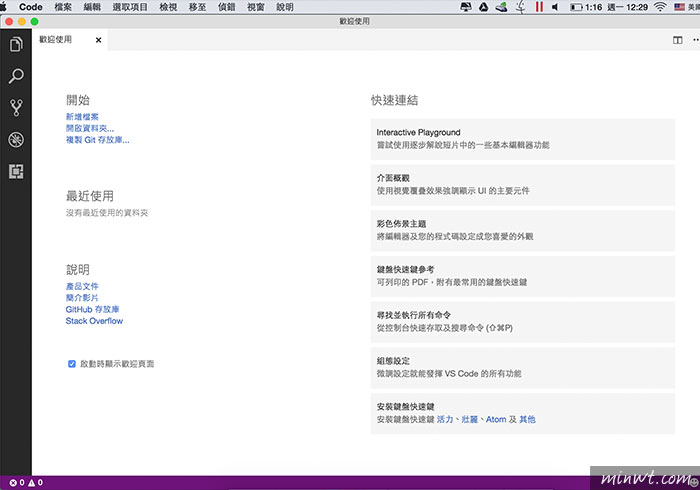Open the Code application menu

pos(31,7)
